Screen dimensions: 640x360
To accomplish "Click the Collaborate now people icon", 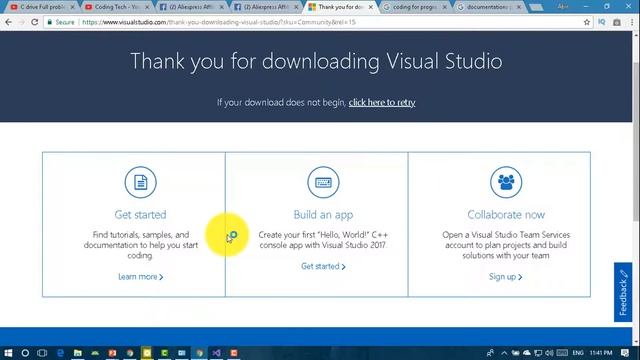I will (x=506, y=182).
